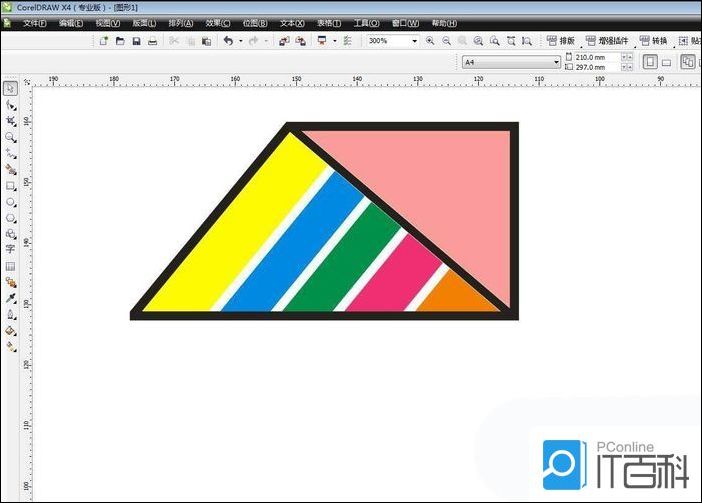The height and width of the screenshot is (503, 702).
Task: Select the Rectangle tool
Action: click(11, 186)
